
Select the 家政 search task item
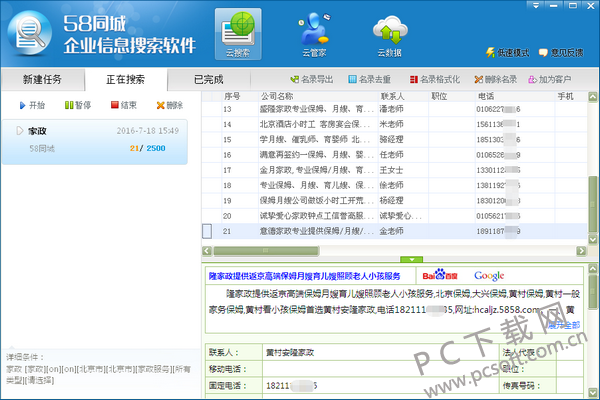[x=95, y=142]
